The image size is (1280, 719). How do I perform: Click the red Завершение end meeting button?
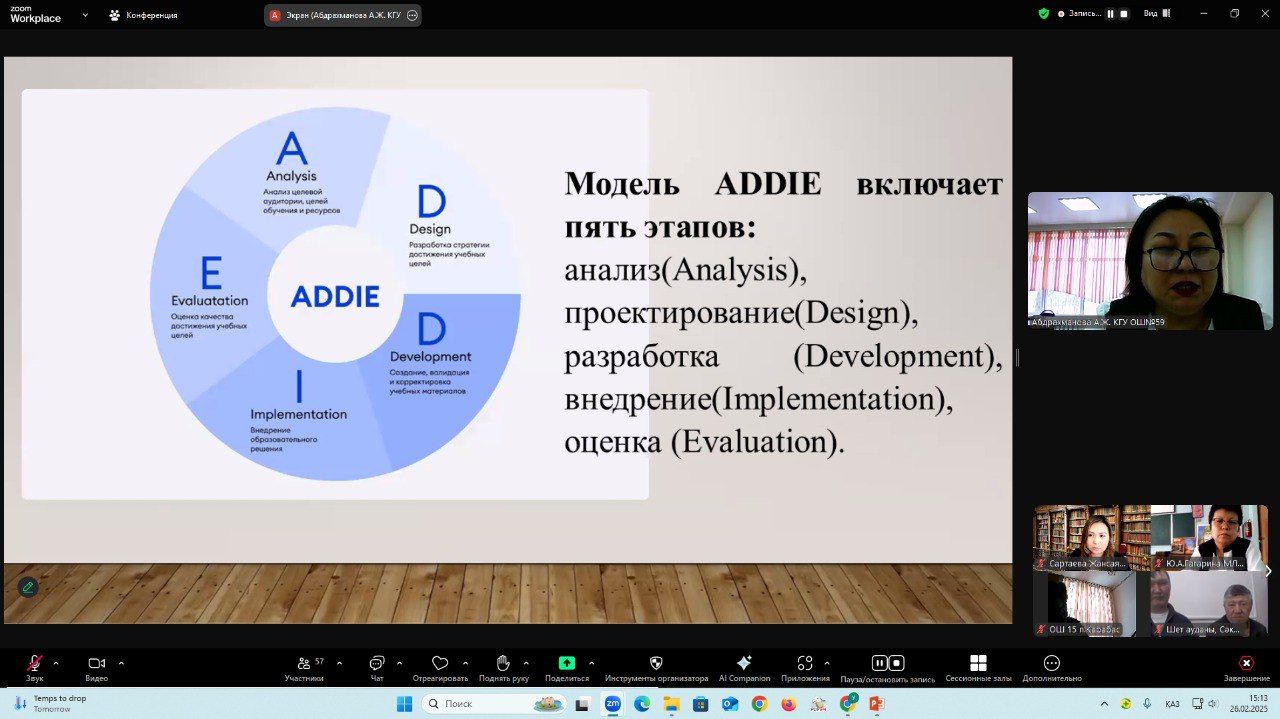[1246, 664]
